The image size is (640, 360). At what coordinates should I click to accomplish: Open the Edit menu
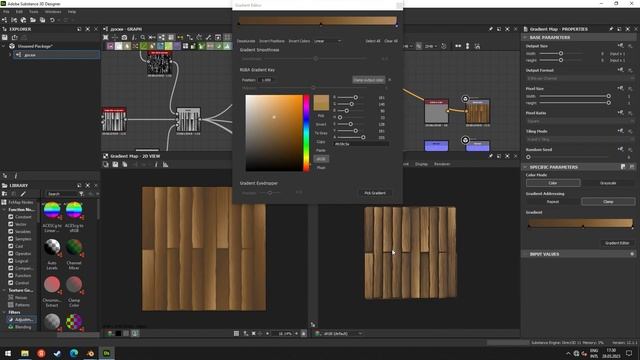coord(19,12)
